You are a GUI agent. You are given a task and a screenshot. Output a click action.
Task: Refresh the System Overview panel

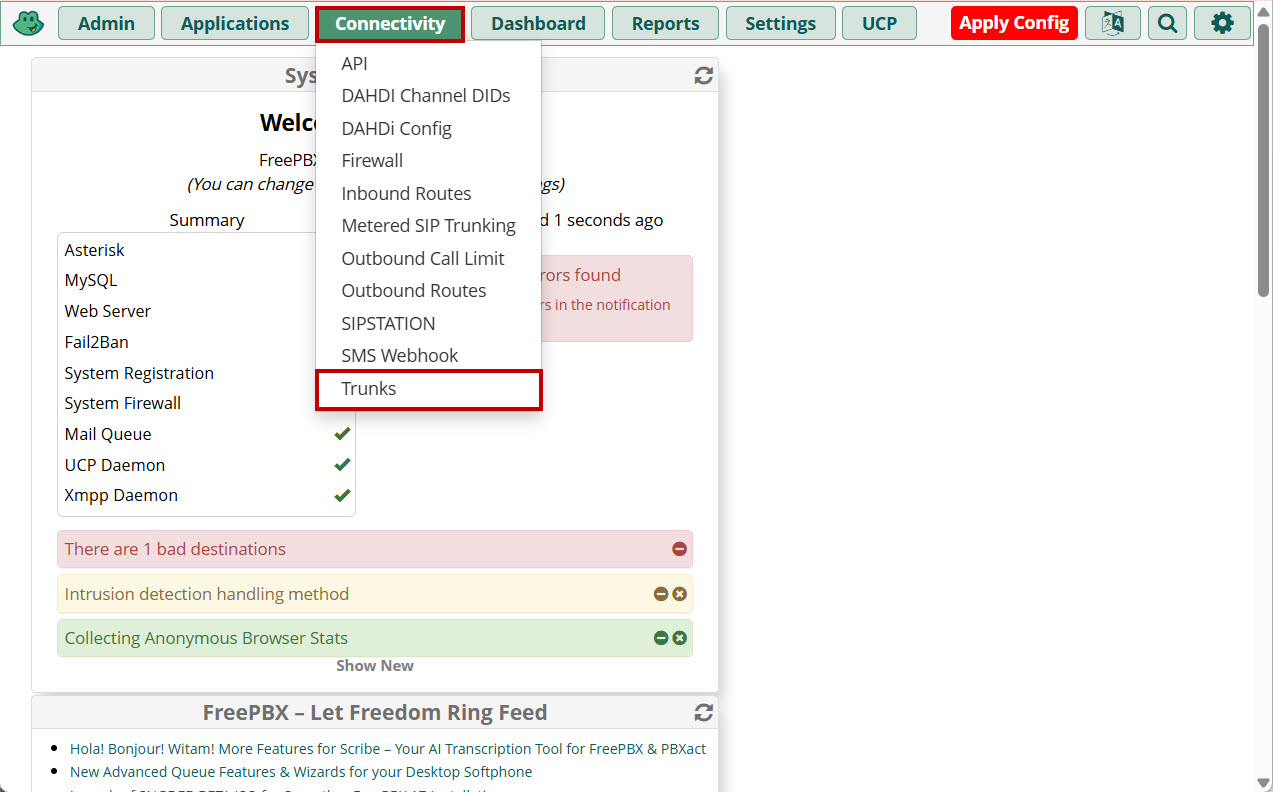point(704,76)
